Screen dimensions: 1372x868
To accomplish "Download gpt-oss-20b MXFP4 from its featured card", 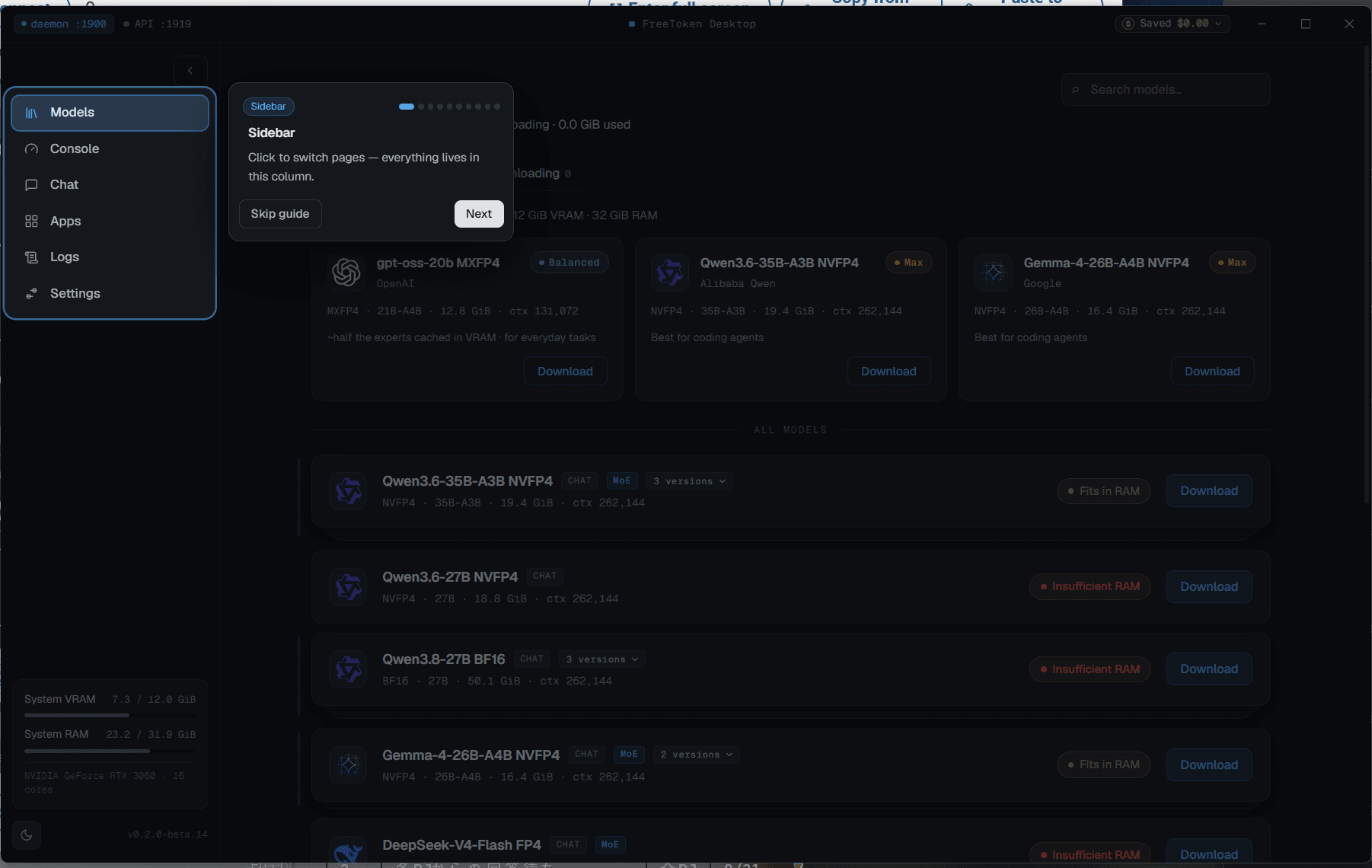I will click(x=565, y=372).
